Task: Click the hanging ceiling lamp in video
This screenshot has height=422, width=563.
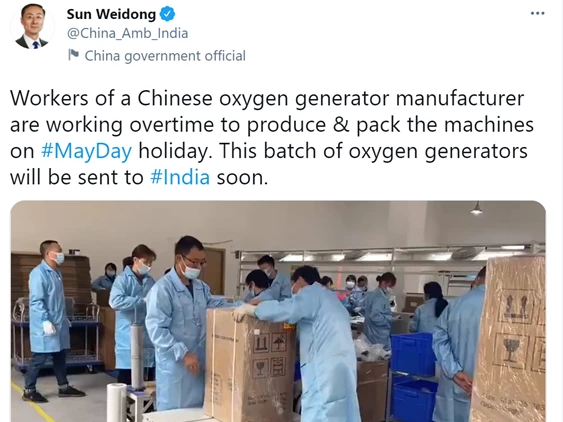Action: click(x=476, y=208)
